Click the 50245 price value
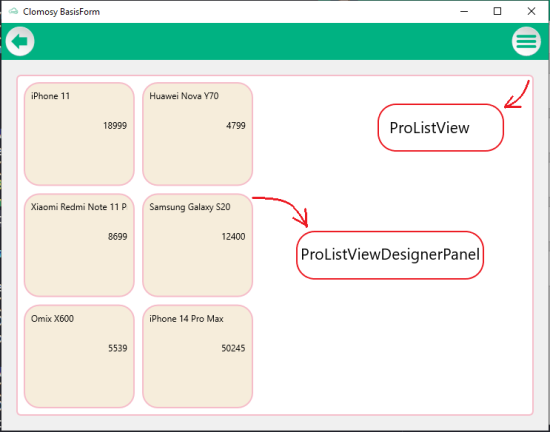This screenshot has width=550, height=432. [233, 348]
